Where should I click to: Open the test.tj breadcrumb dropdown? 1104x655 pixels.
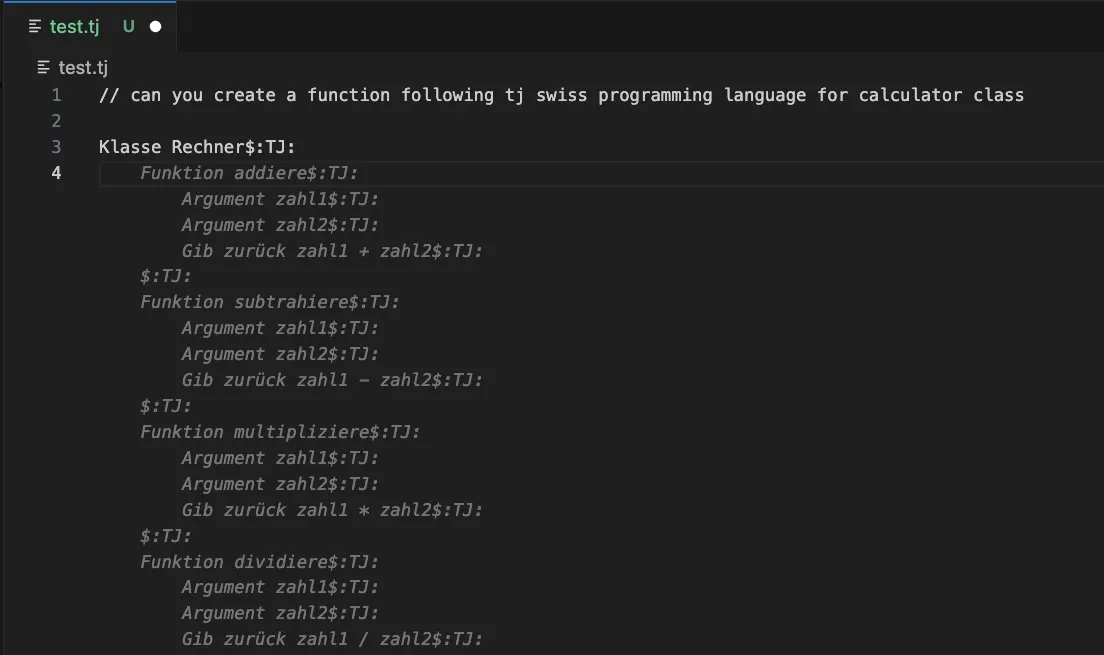tap(86, 67)
